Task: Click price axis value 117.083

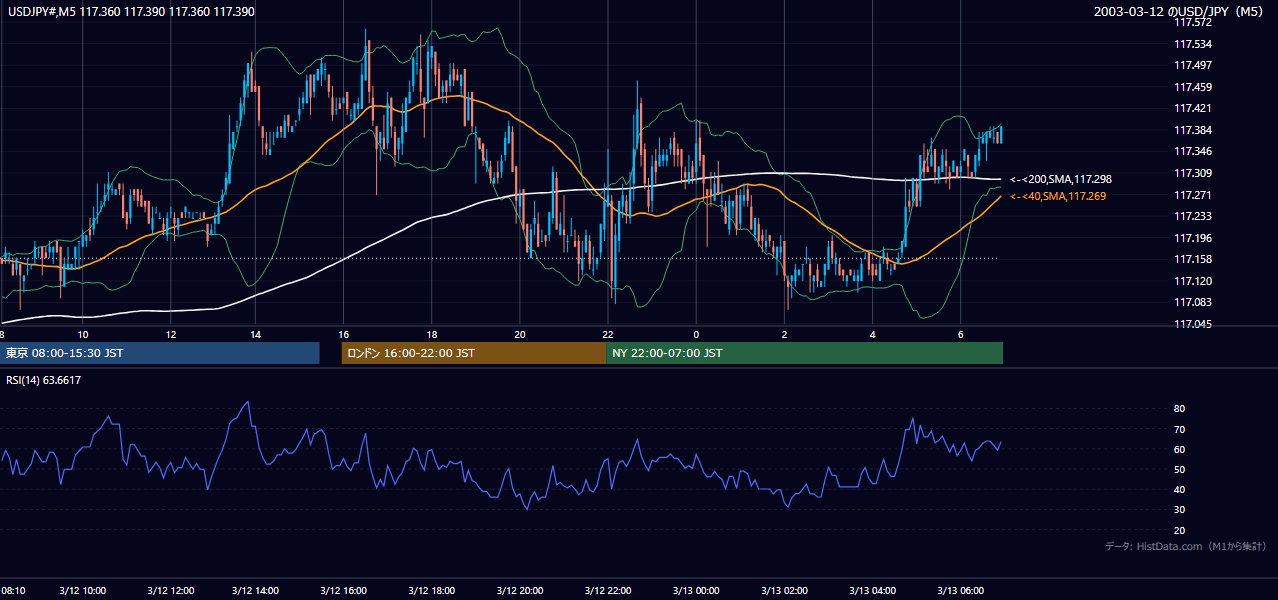Action: pos(1193,302)
